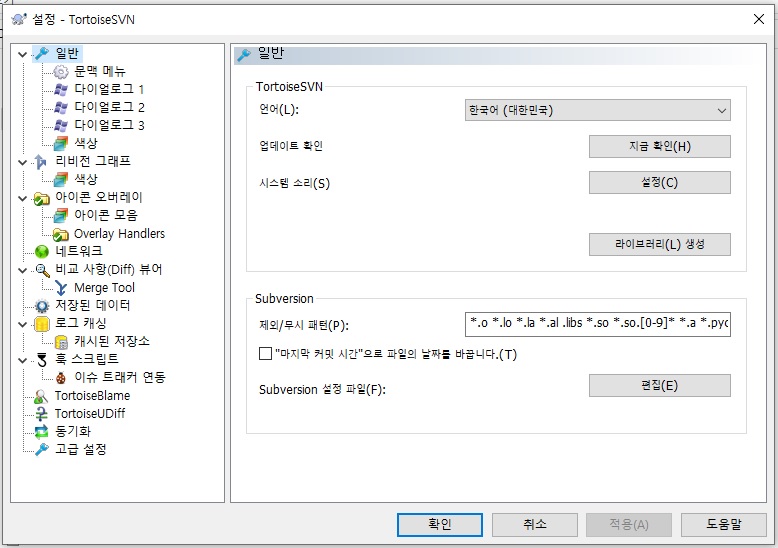
Task: Click the 이슈 트래커 연동 bug icon
Action: 61,378
